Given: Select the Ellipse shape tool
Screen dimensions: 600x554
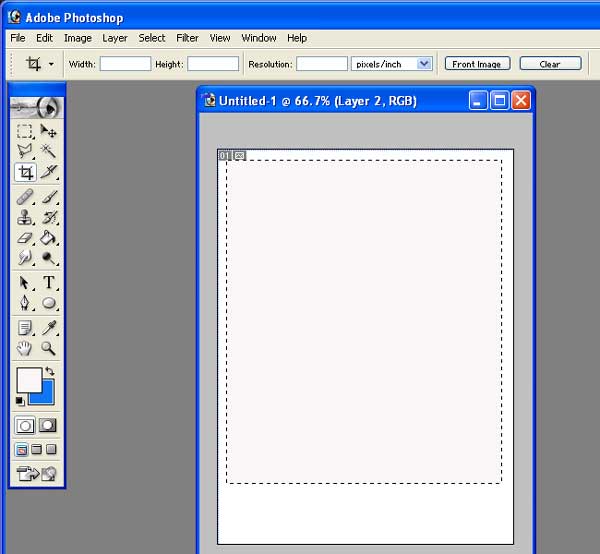Looking at the screenshot, I should click(49, 303).
